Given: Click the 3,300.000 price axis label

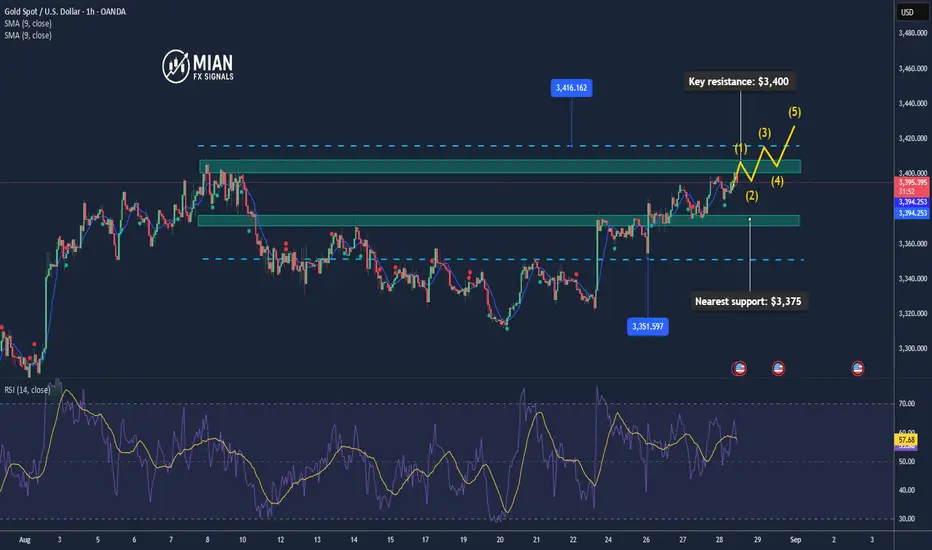Looking at the screenshot, I should click(x=912, y=348).
